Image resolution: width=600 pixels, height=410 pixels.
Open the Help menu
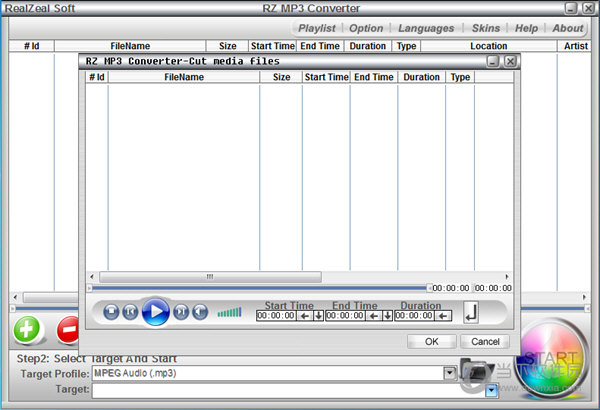click(x=526, y=28)
